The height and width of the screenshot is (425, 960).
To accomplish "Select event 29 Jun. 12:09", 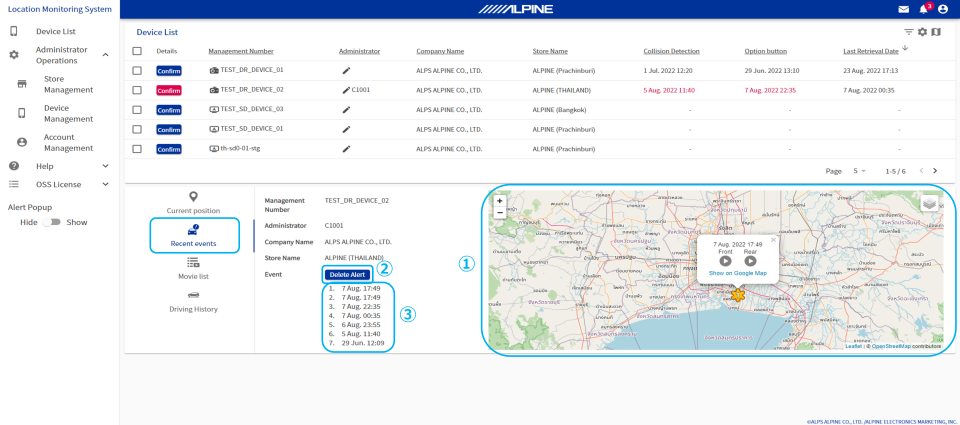I will [363, 343].
